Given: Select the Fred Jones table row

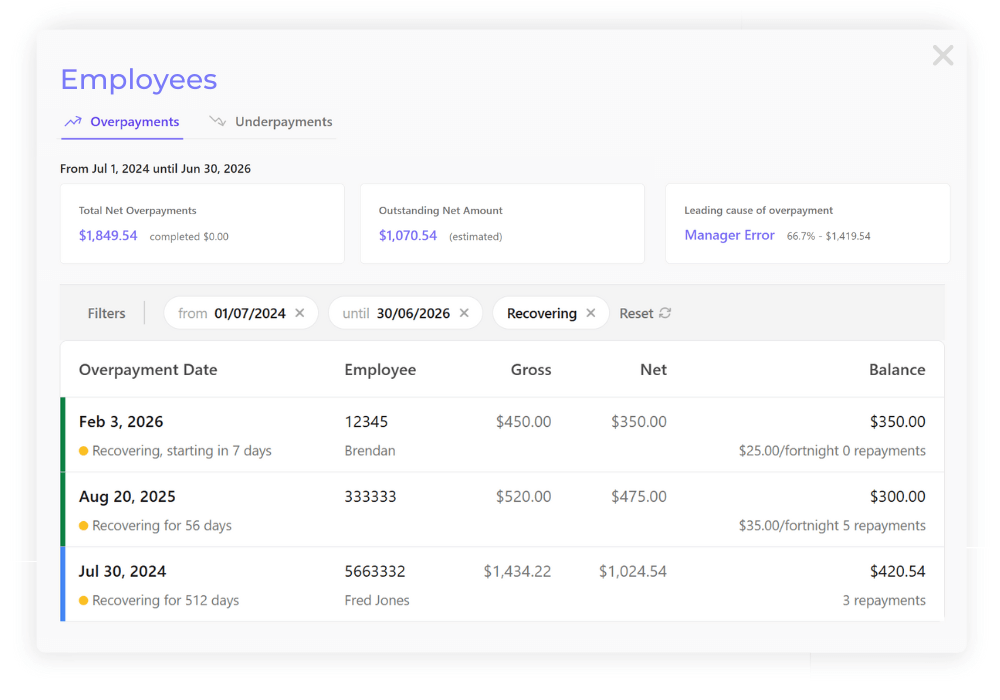Looking at the screenshot, I should pos(500,585).
